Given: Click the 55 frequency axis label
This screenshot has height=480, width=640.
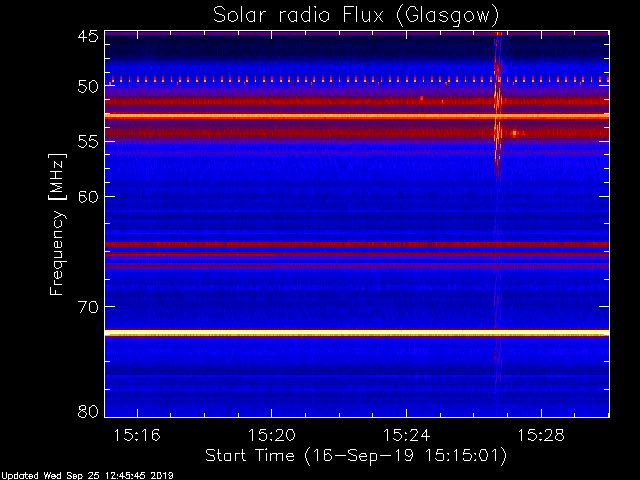Looking at the screenshot, I should (88, 142).
